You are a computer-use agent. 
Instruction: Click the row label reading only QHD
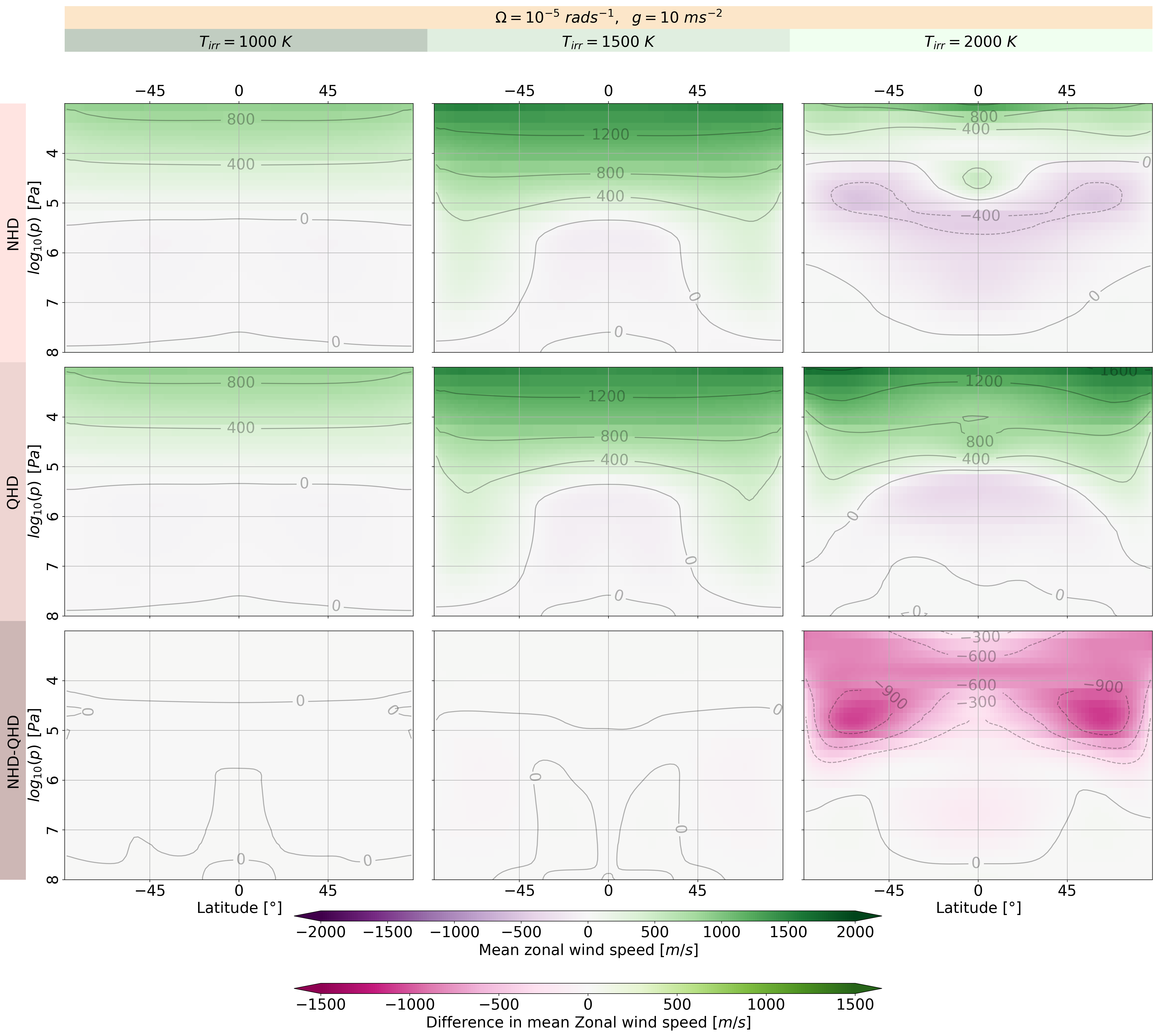point(13,492)
